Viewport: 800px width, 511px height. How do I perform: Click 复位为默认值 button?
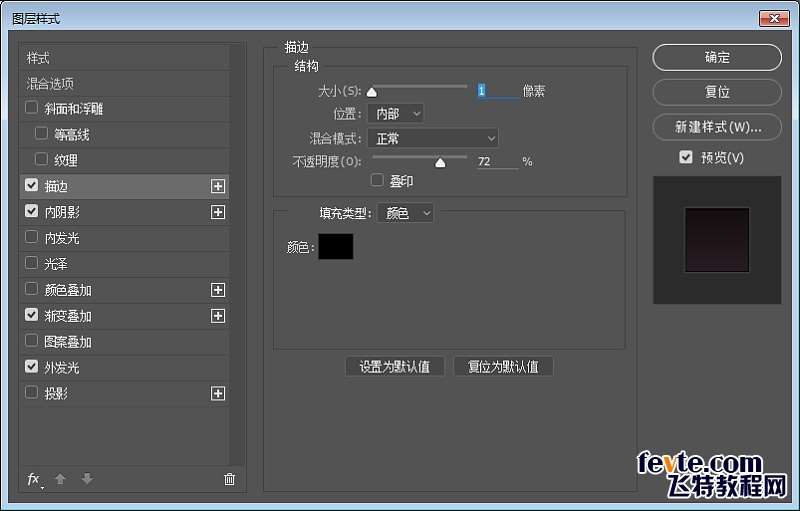pyautogui.click(x=503, y=366)
